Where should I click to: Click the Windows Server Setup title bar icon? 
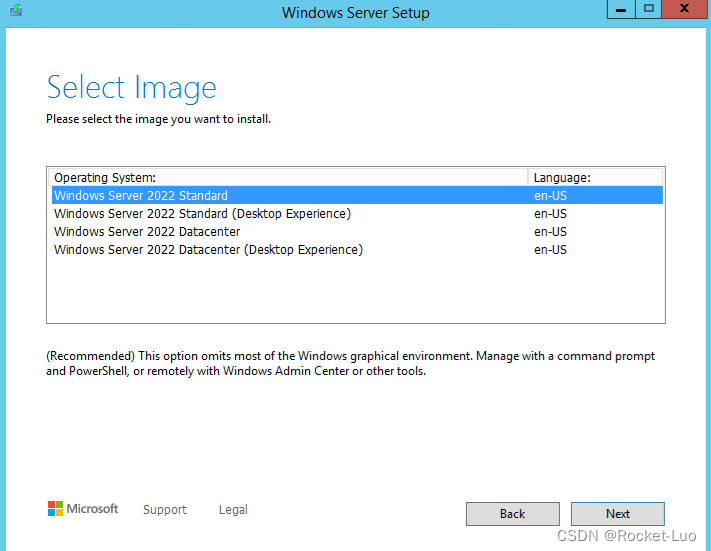point(16,10)
